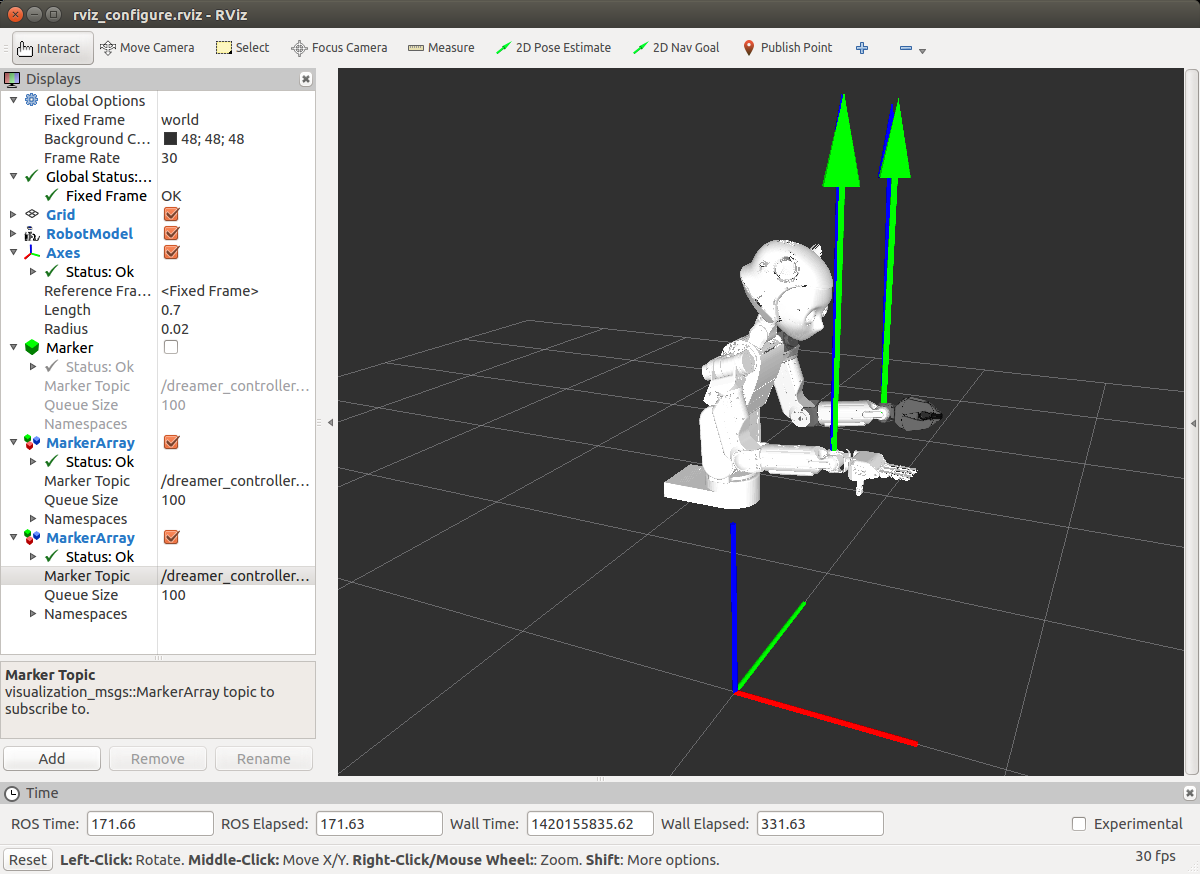
Task: Close the Displays panel
Action: click(306, 79)
